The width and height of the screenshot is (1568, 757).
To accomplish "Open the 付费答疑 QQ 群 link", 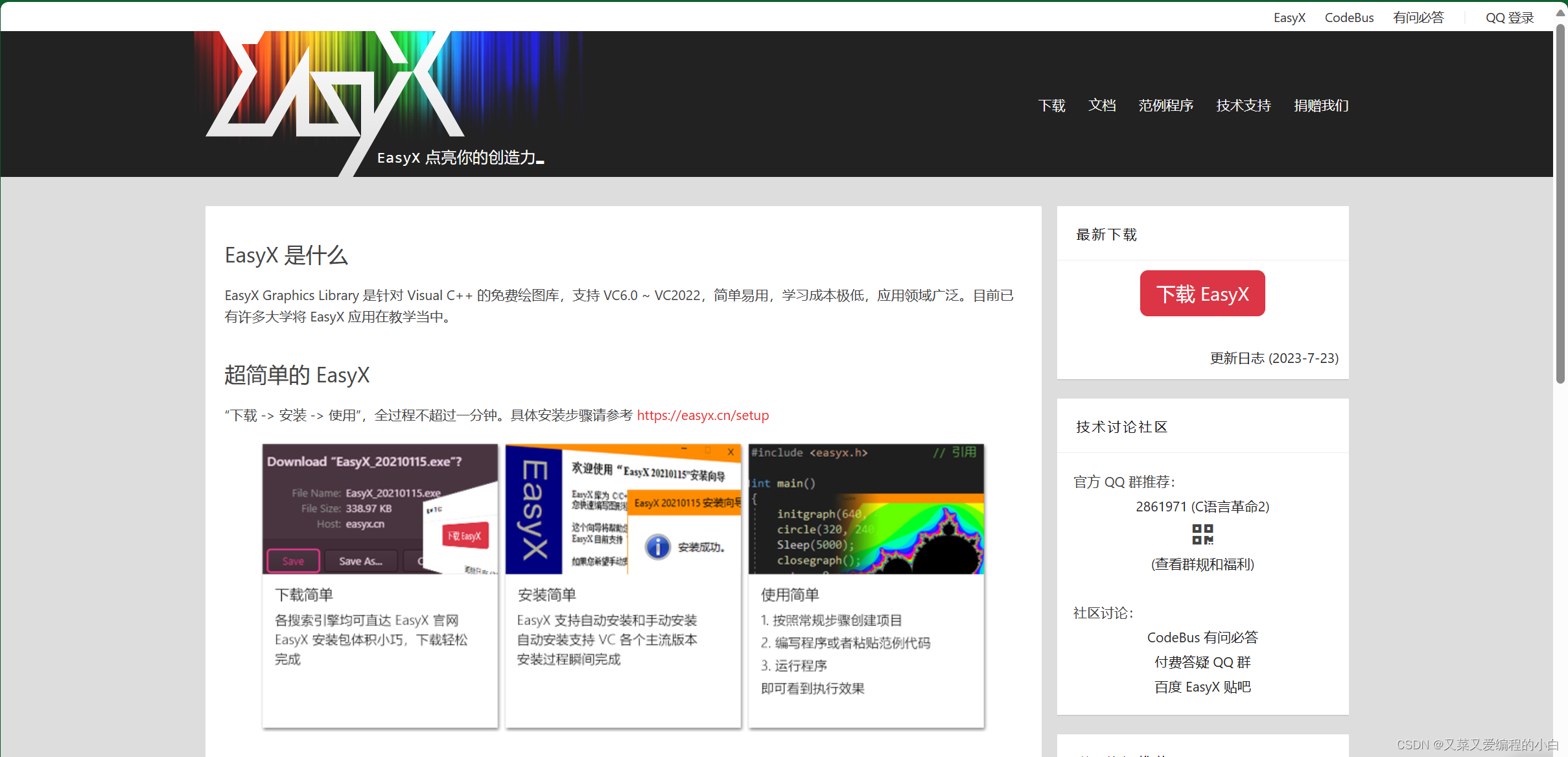I will coord(1202,662).
